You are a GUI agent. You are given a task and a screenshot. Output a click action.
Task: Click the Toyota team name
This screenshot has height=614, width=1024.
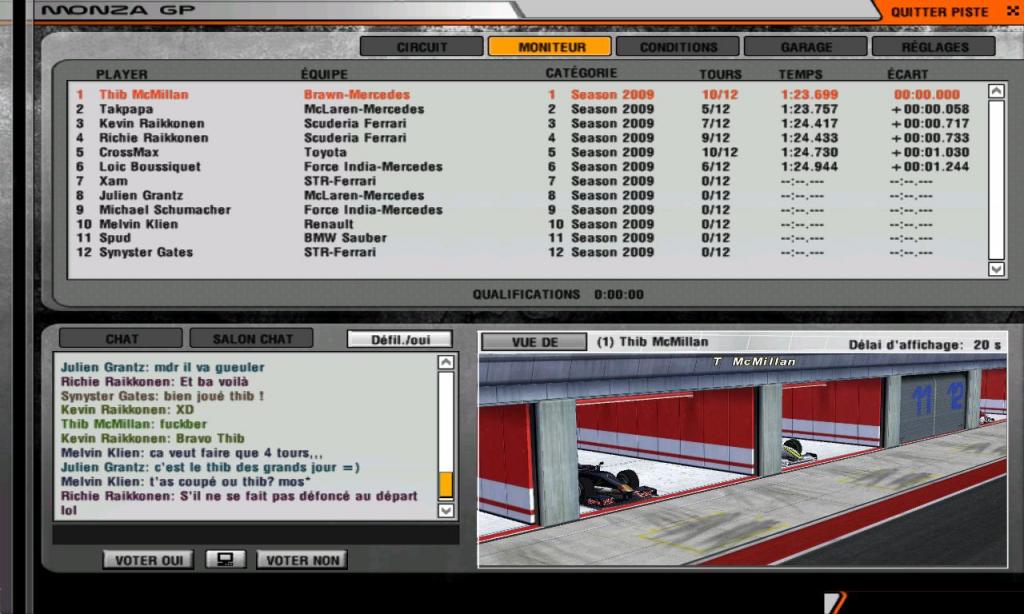click(325, 152)
